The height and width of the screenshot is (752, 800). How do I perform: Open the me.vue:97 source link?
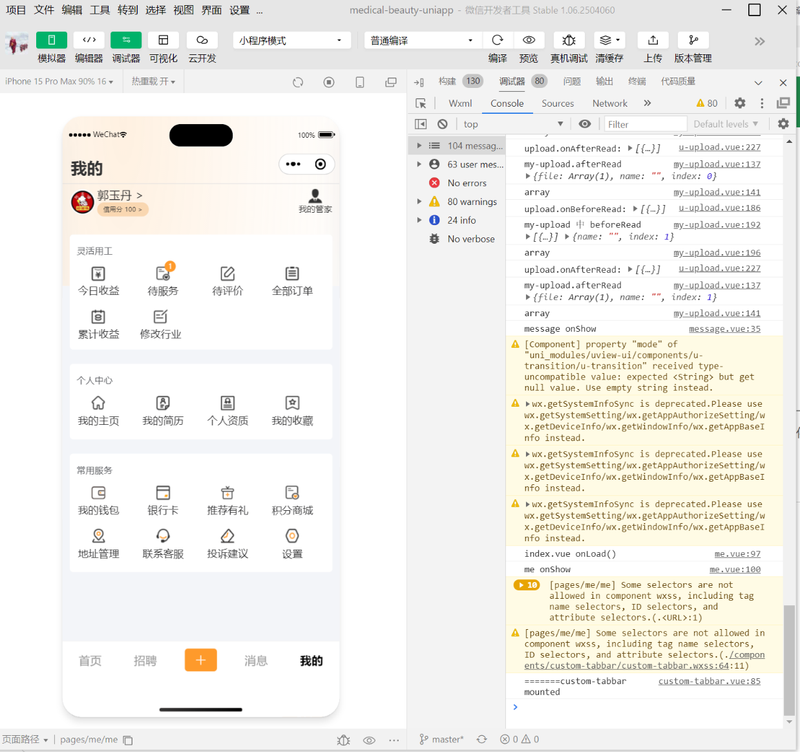click(x=736, y=554)
